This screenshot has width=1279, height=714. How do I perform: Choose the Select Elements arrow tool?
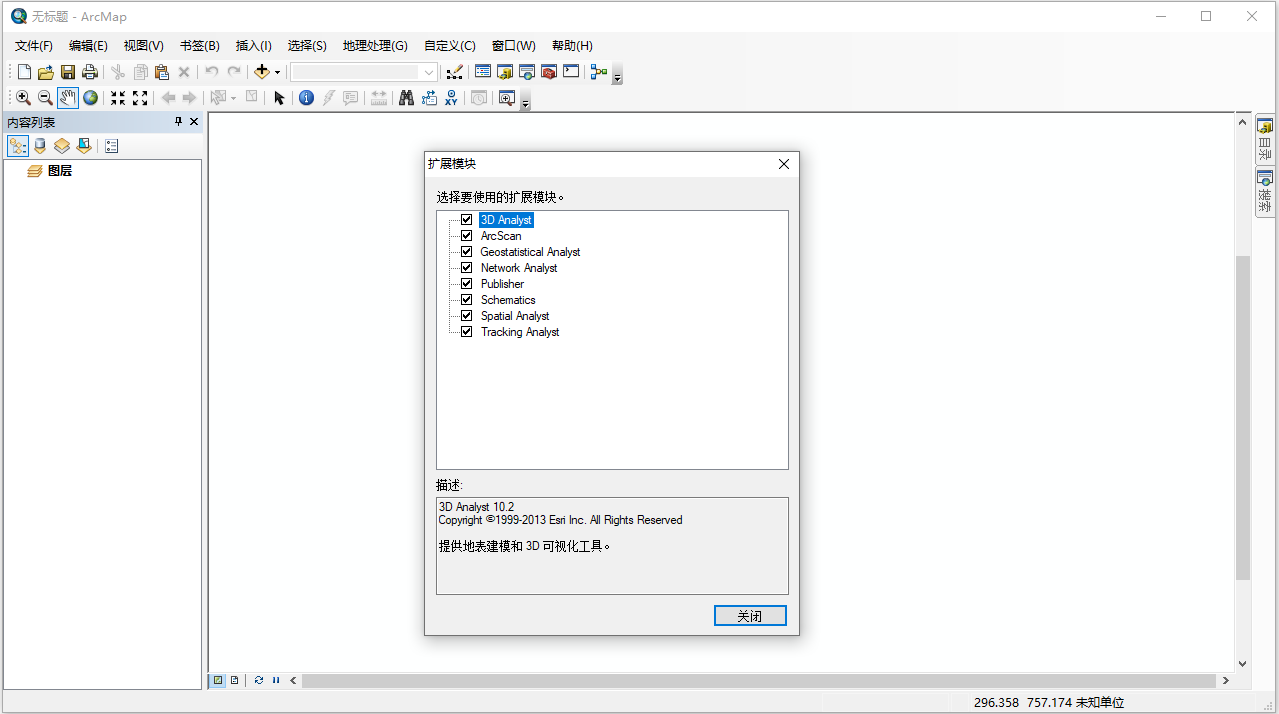(279, 98)
